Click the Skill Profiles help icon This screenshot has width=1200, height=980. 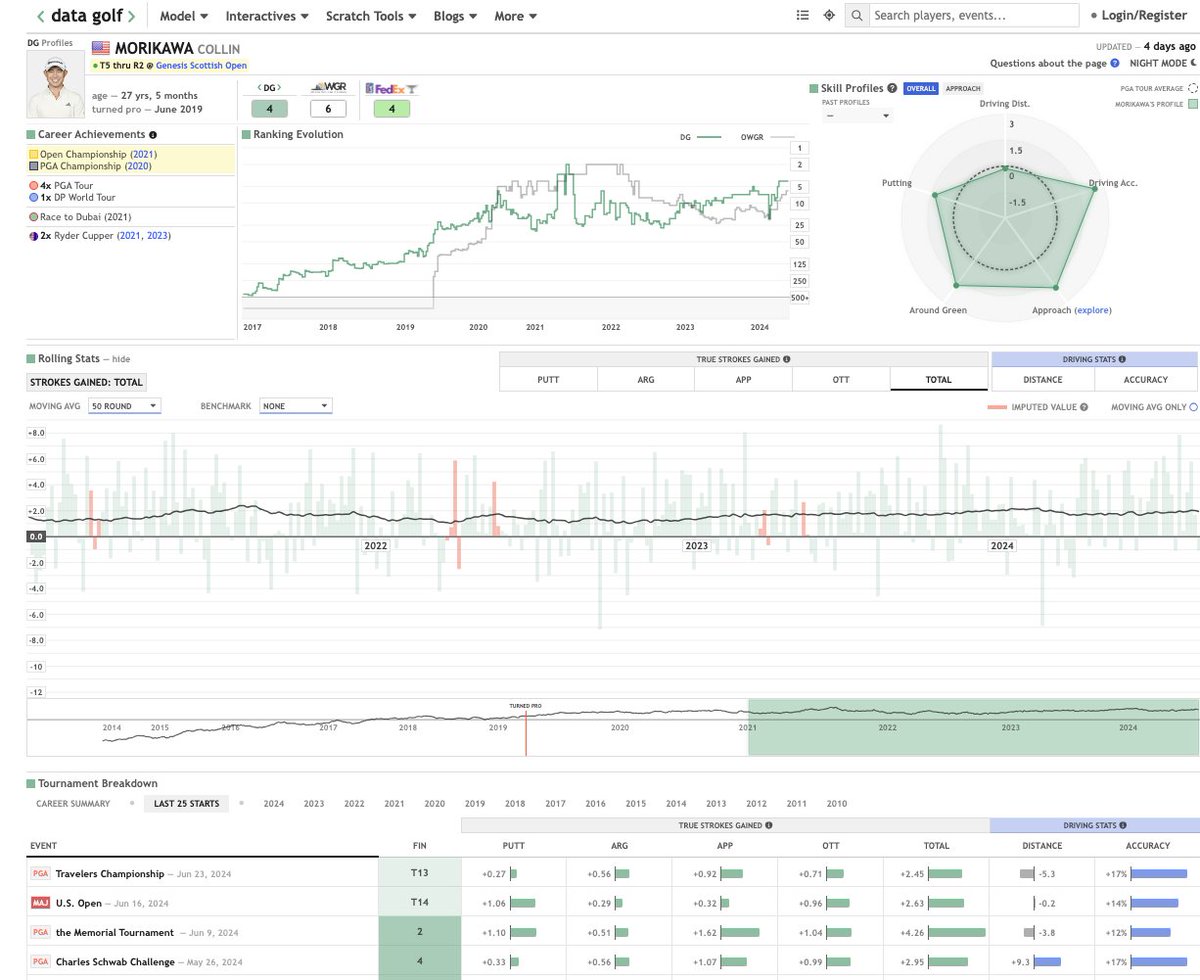click(x=892, y=88)
